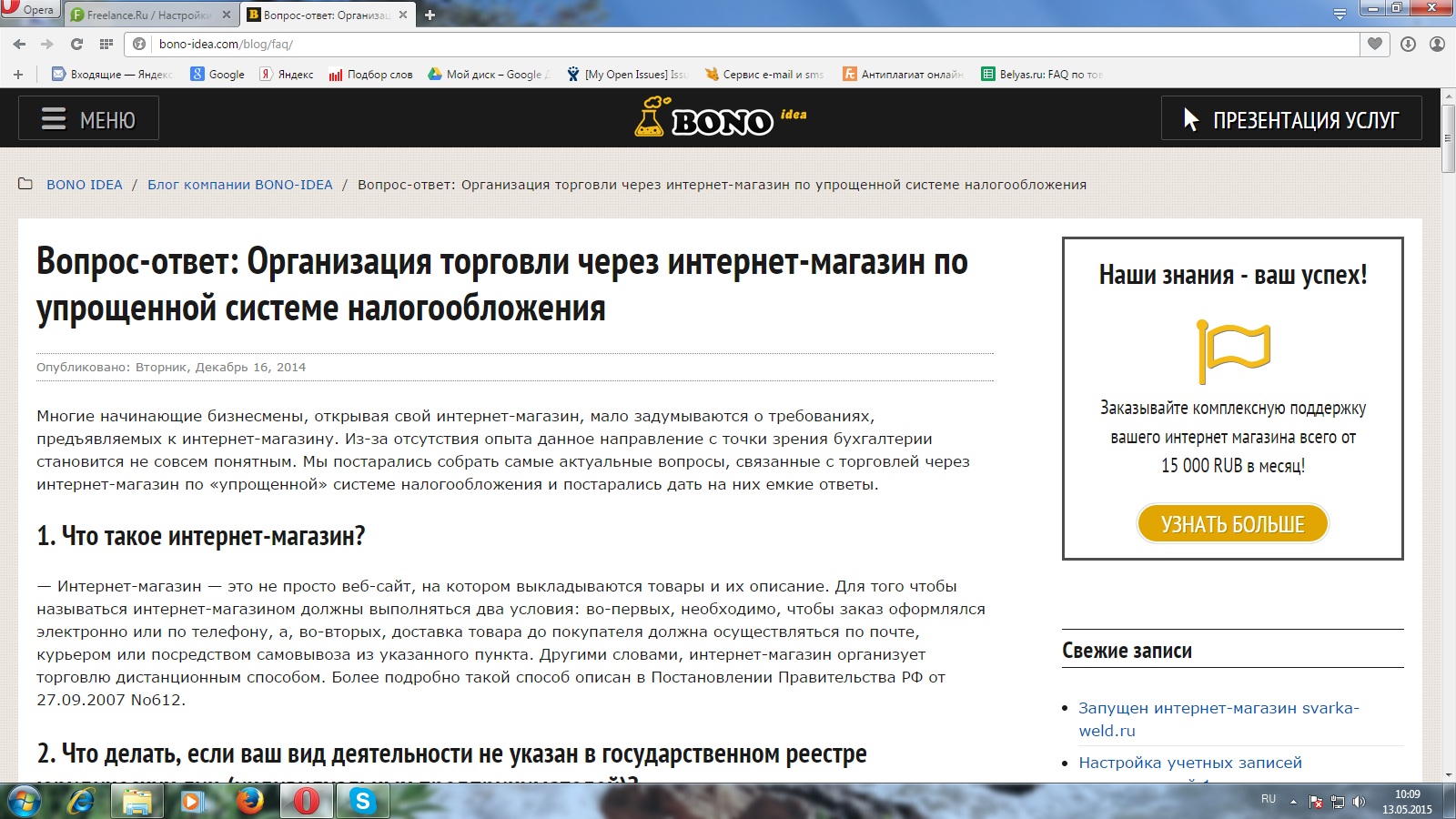Image resolution: width=1456 pixels, height=819 pixels.
Task: Open a new browser tab
Action: [x=430, y=15]
